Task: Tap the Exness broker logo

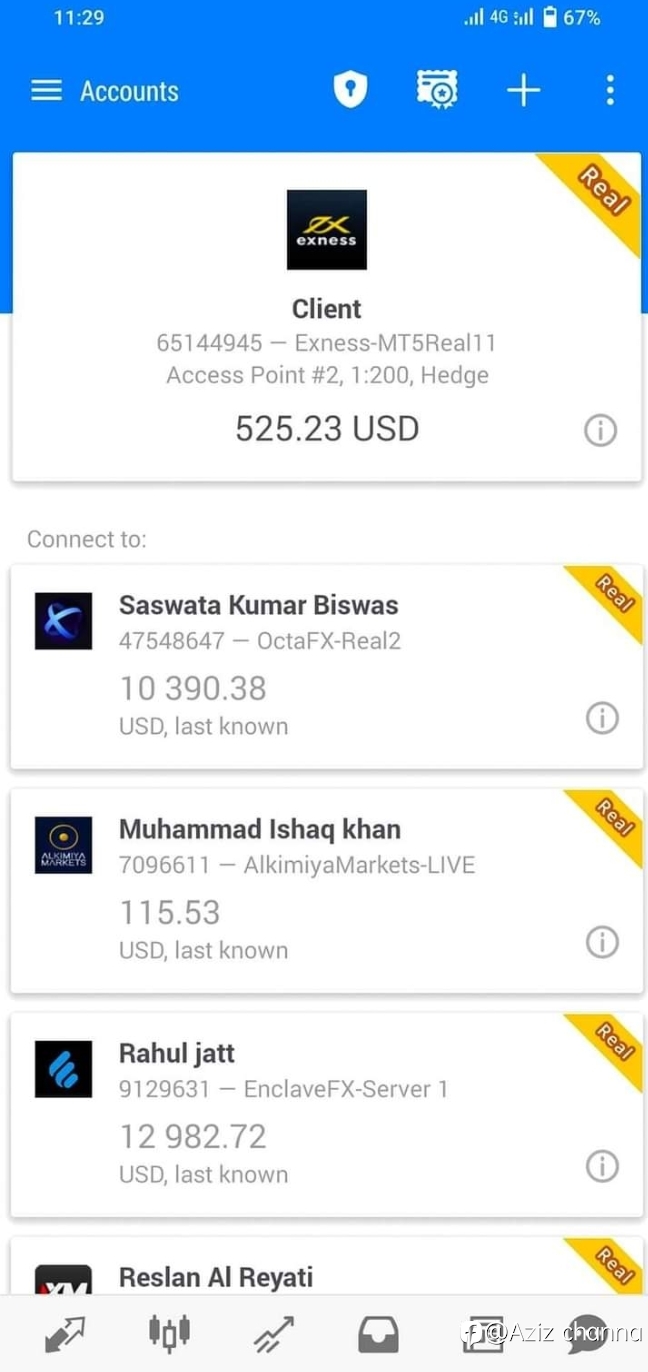Action: click(327, 230)
